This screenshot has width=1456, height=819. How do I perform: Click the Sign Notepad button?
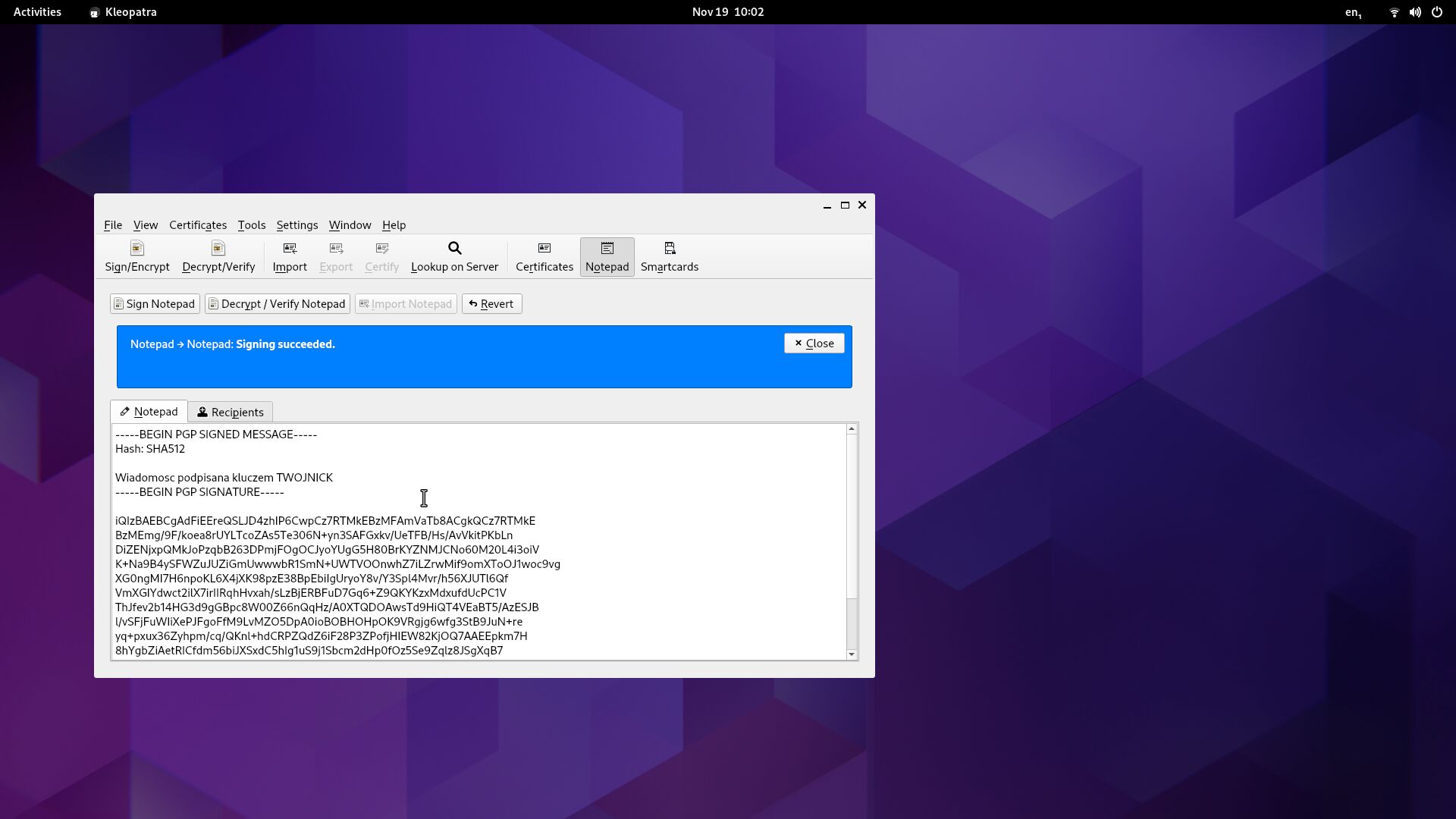tap(155, 304)
